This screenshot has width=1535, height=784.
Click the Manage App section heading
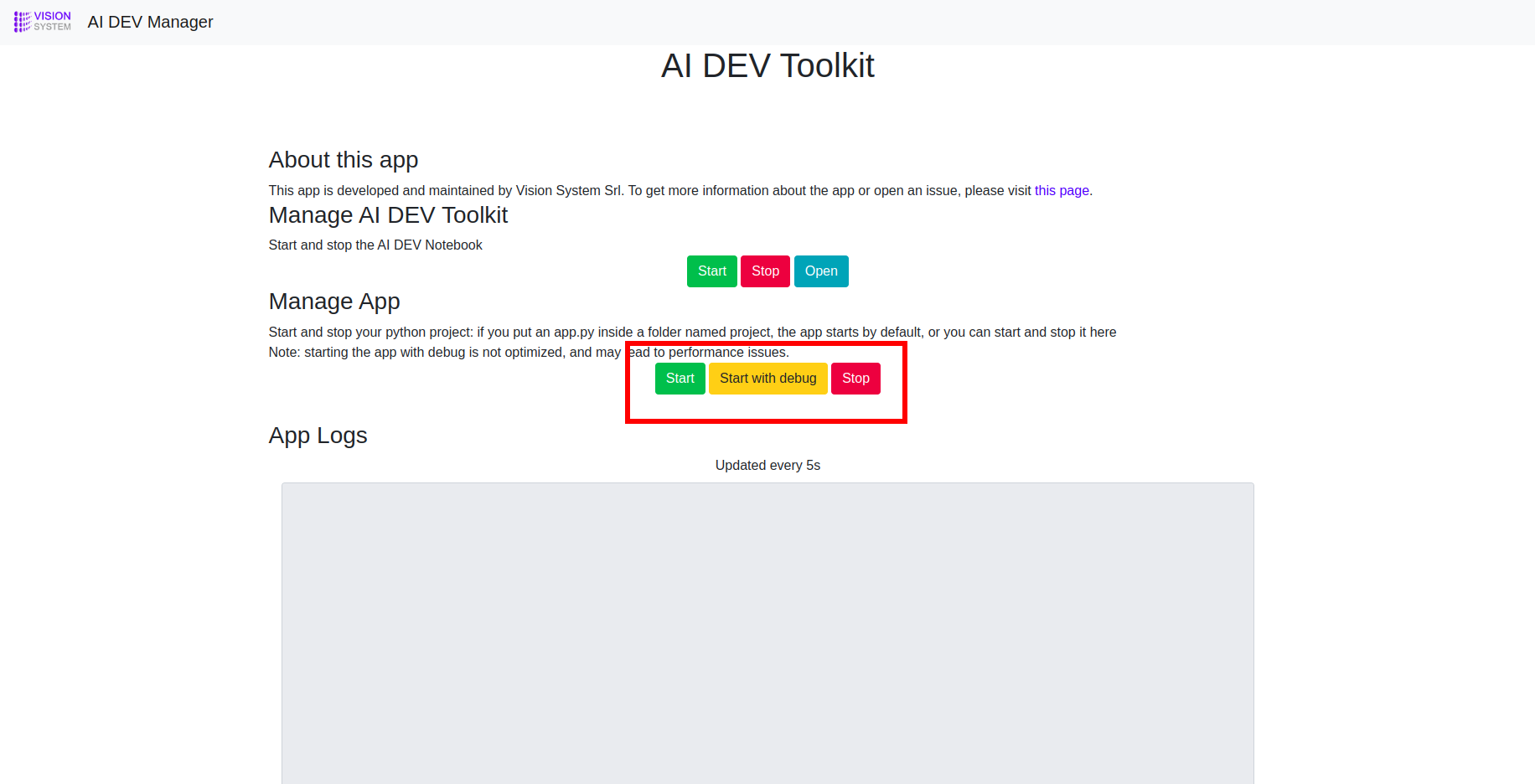[334, 302]
